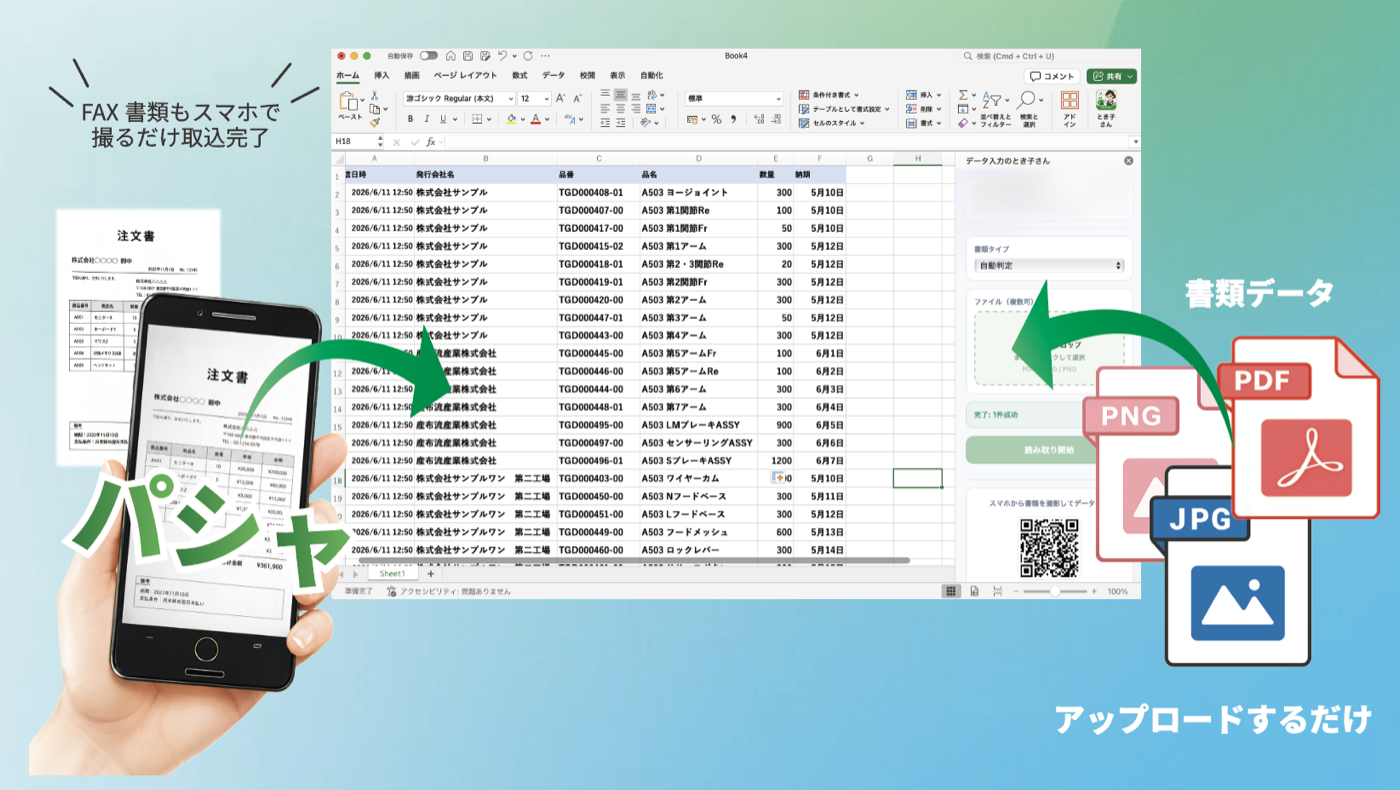Open the セルのスタイル dropdown

tap(834, 123)
